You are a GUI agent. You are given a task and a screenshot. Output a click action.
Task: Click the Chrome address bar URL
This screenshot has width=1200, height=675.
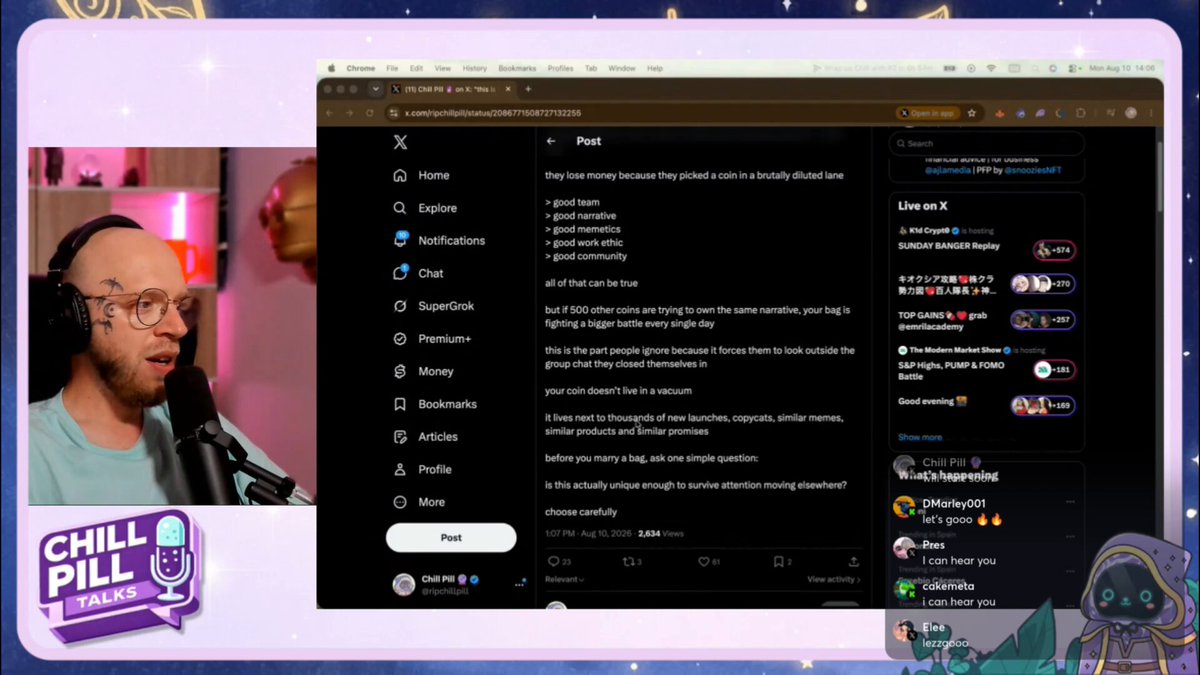pyautogui.click(x=492, y=113)
